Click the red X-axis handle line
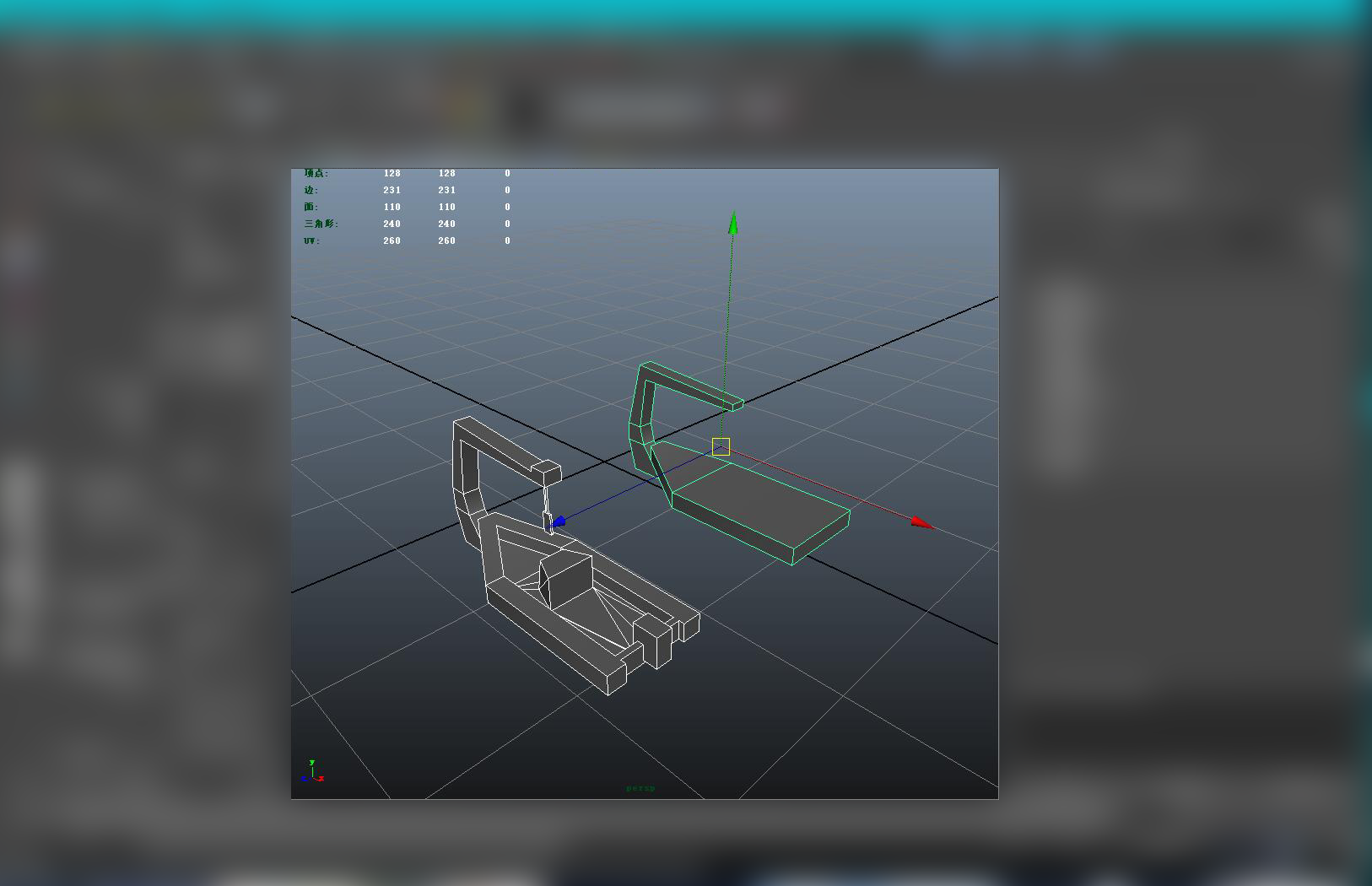The width and height of the screenshot is (1372, 886). [820, 485]
